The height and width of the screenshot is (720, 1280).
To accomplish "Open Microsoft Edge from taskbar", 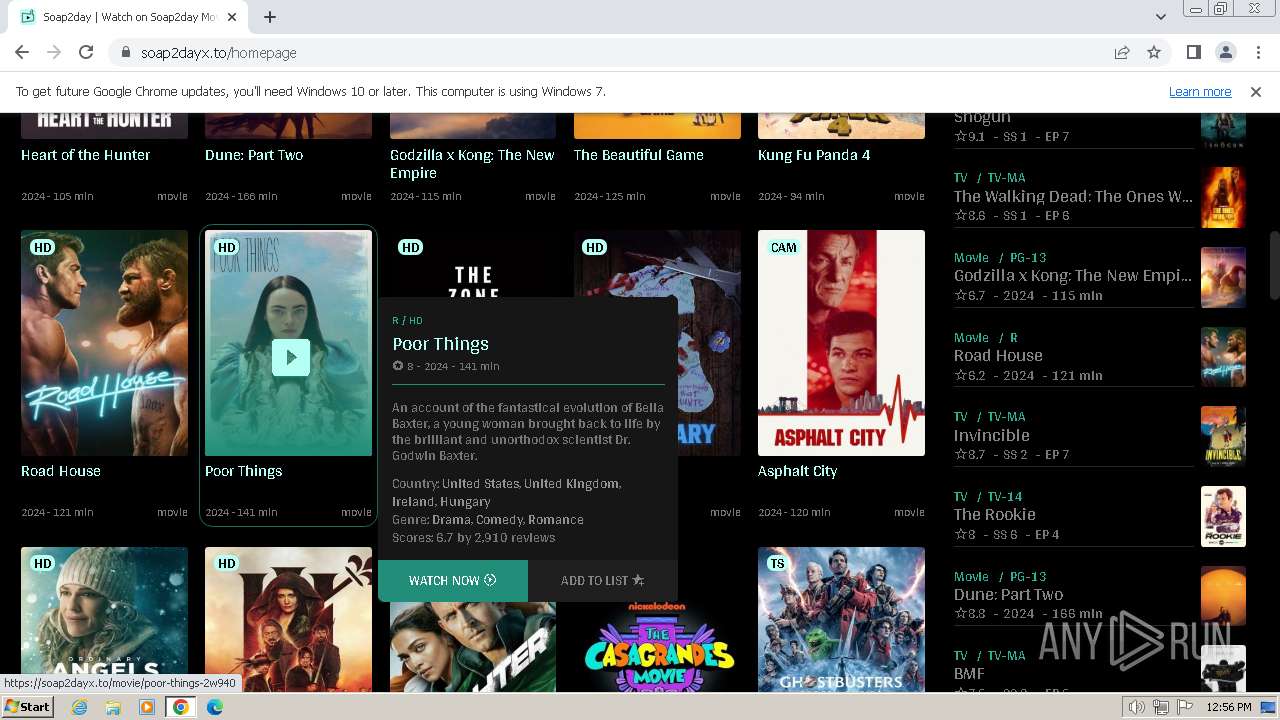I will click(215, 707).
